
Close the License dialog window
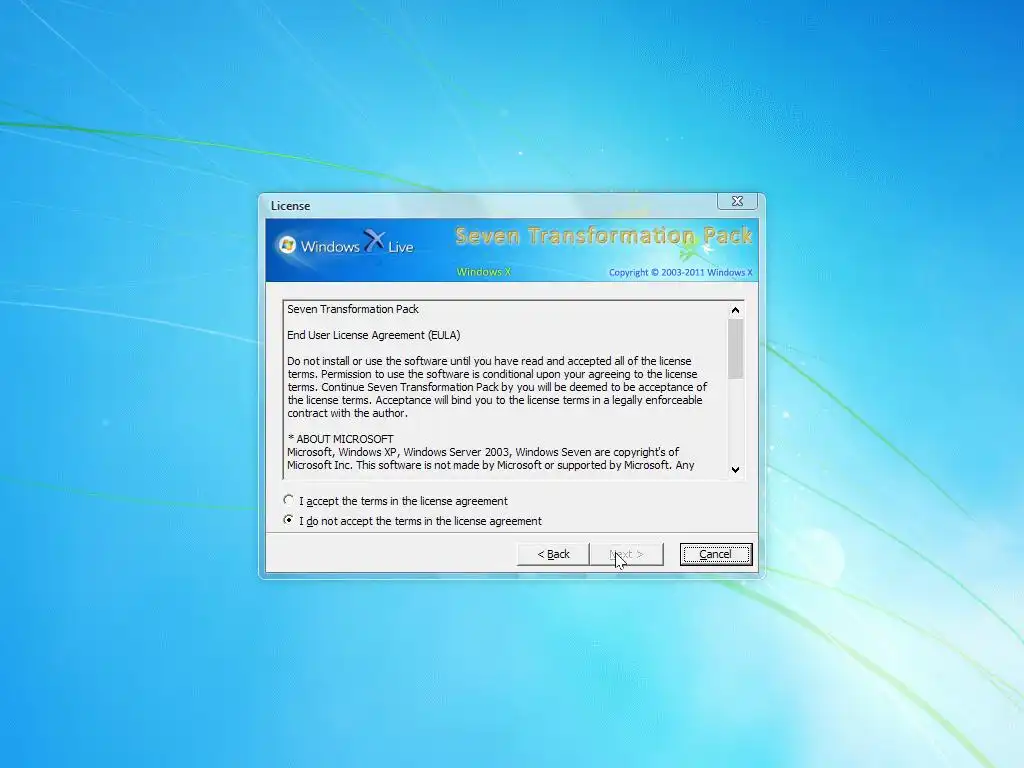pos(737,201)
